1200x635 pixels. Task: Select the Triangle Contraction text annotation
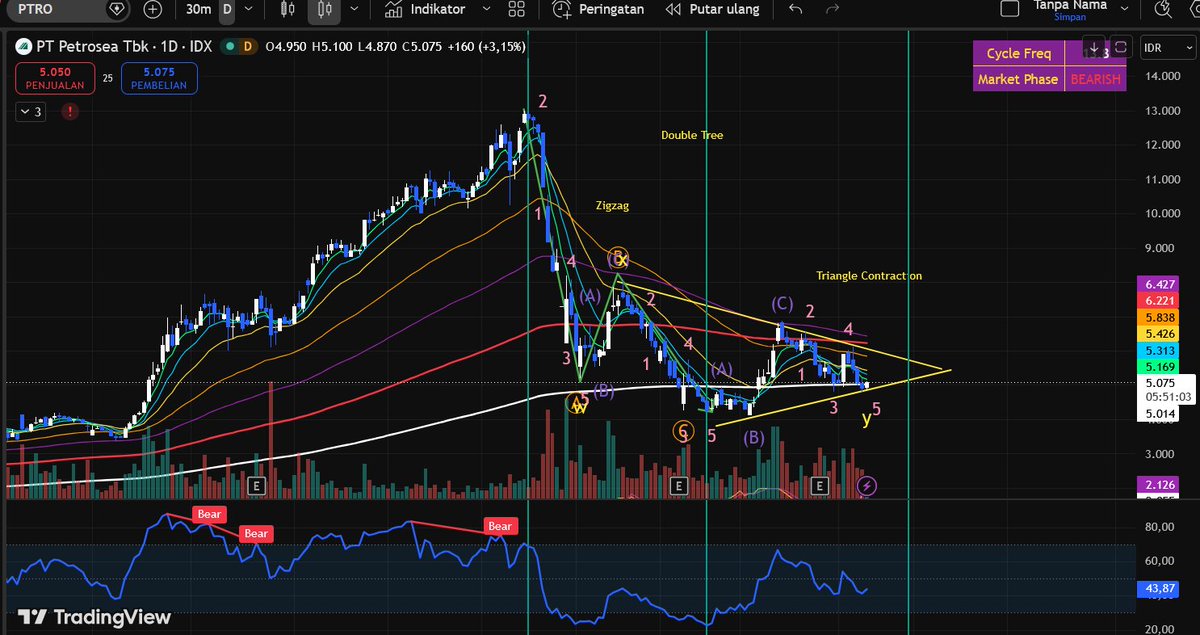point(869,276)
